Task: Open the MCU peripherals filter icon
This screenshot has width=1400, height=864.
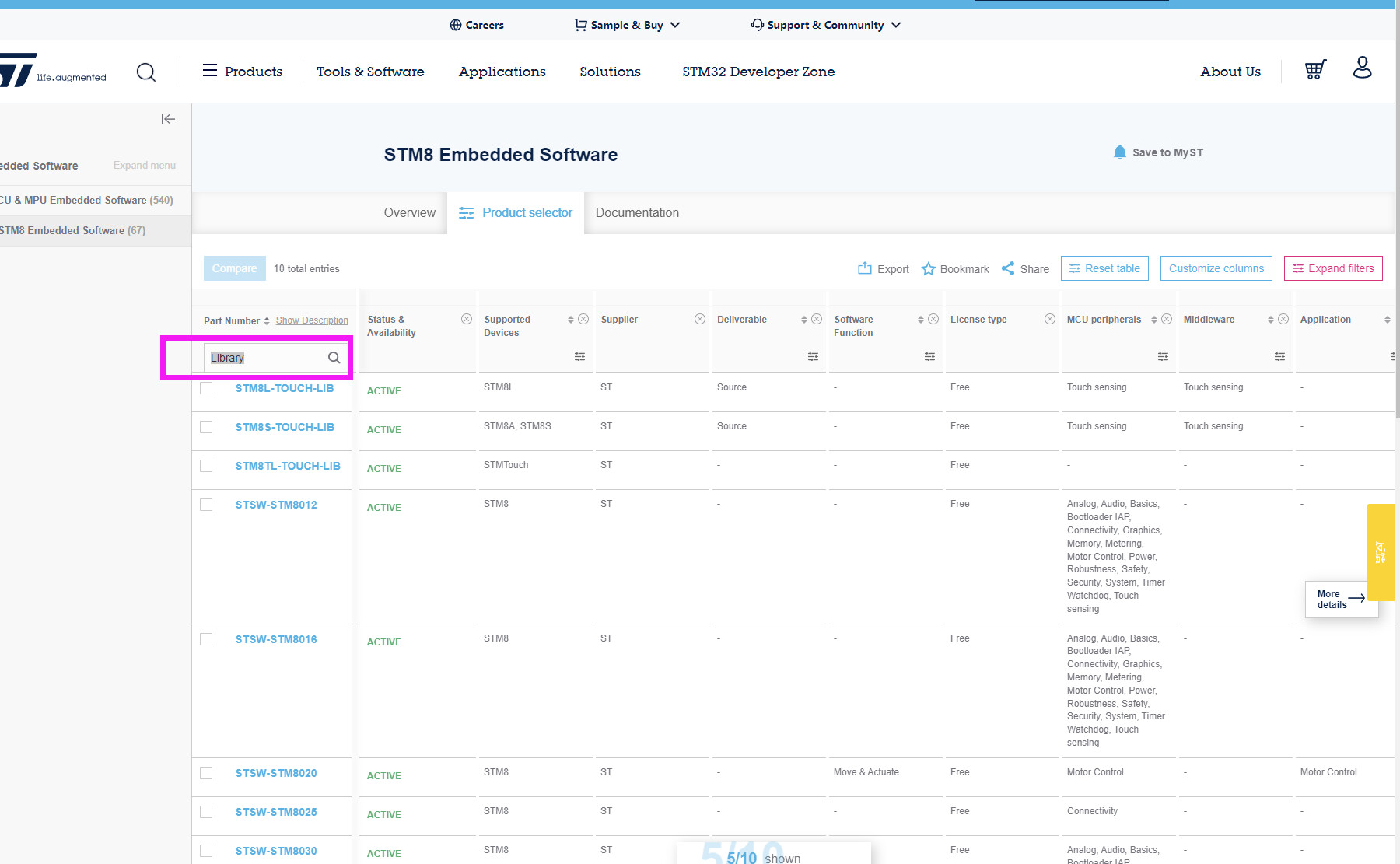Action: click(x=1163, y=356)
